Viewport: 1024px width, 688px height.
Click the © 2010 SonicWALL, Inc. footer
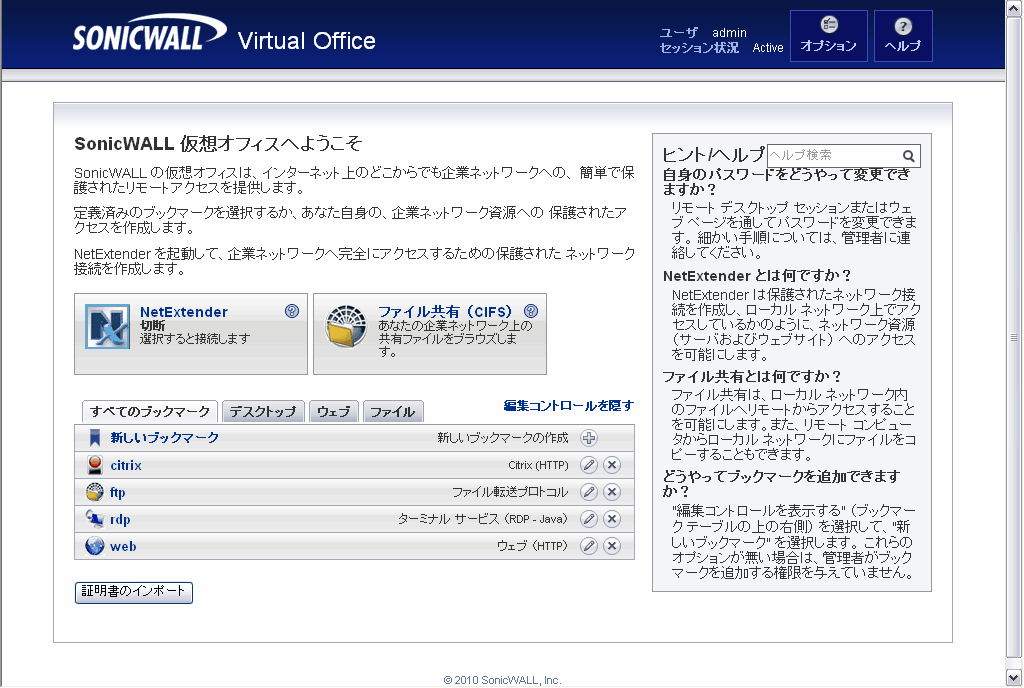tap(502, 680)
